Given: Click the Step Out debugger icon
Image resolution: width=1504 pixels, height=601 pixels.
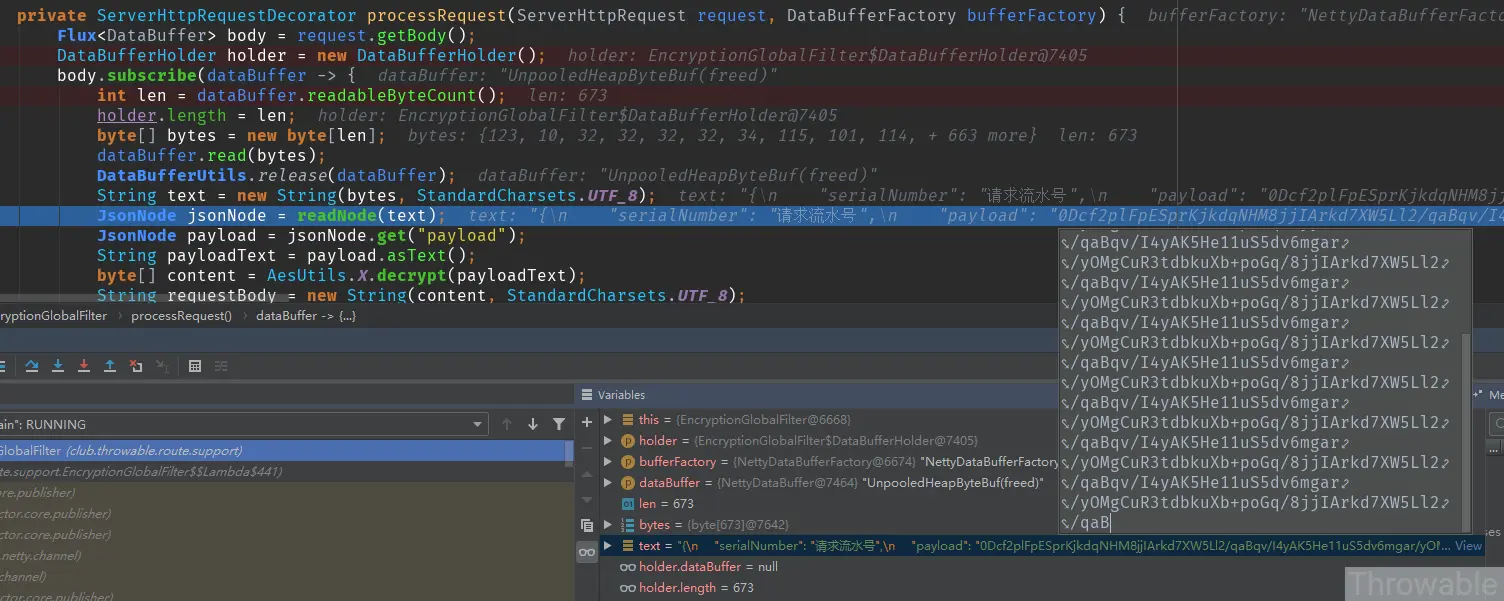Looking at the screenshot, I should 110,366.
